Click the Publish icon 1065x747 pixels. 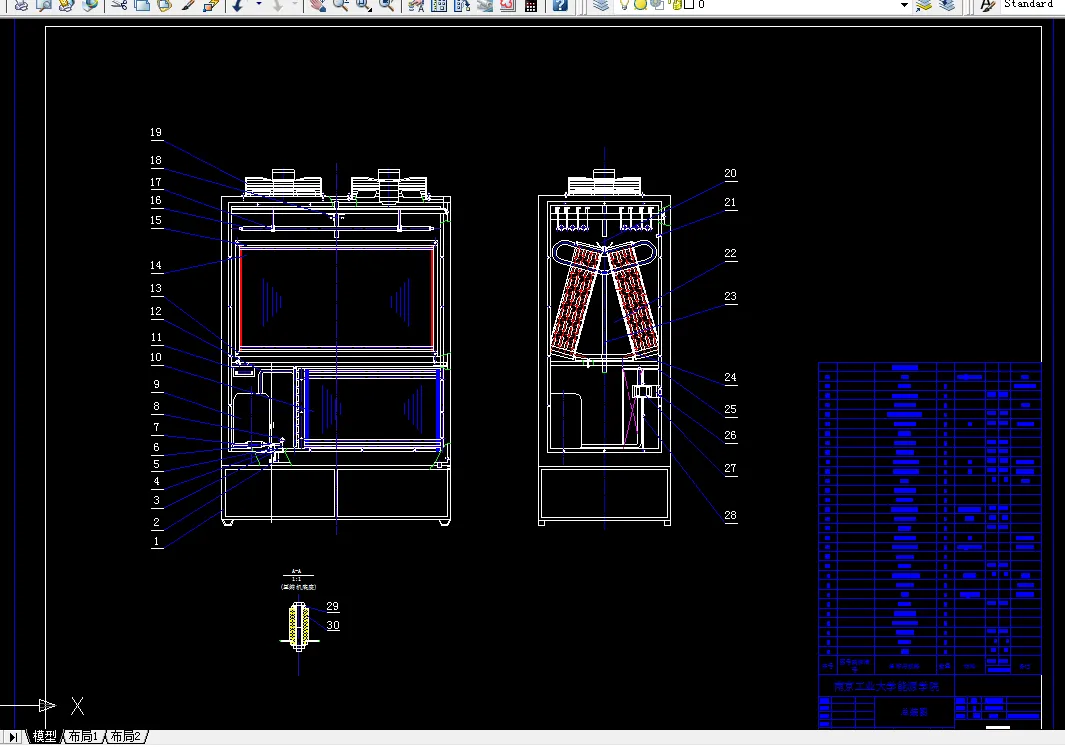tap(67, 5)
